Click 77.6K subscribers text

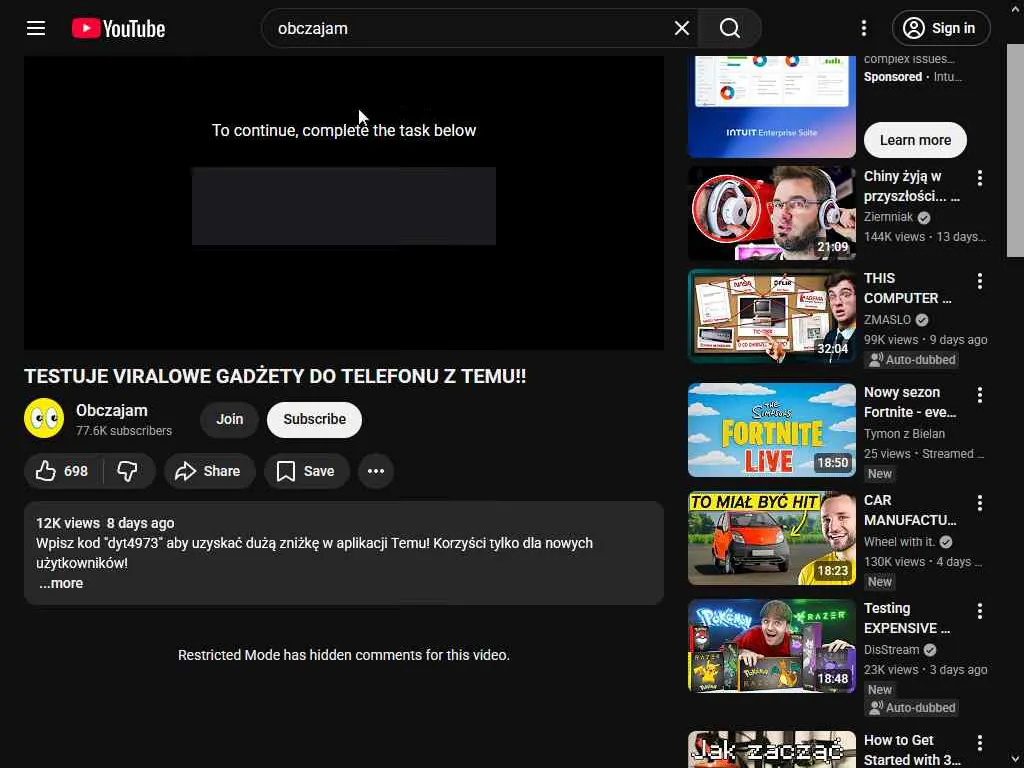(124, 431)
